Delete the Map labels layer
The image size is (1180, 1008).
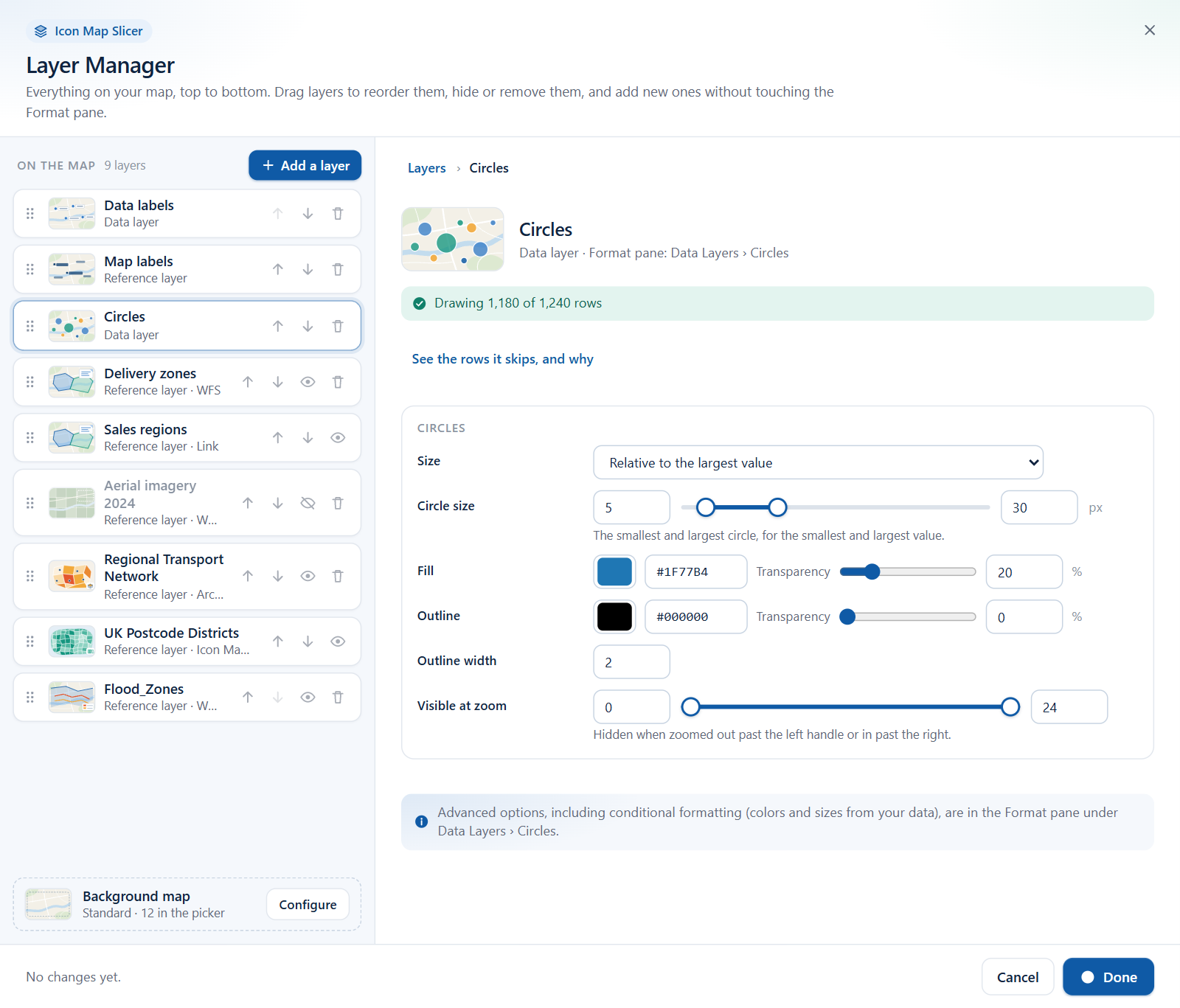(x=338, y=270)
